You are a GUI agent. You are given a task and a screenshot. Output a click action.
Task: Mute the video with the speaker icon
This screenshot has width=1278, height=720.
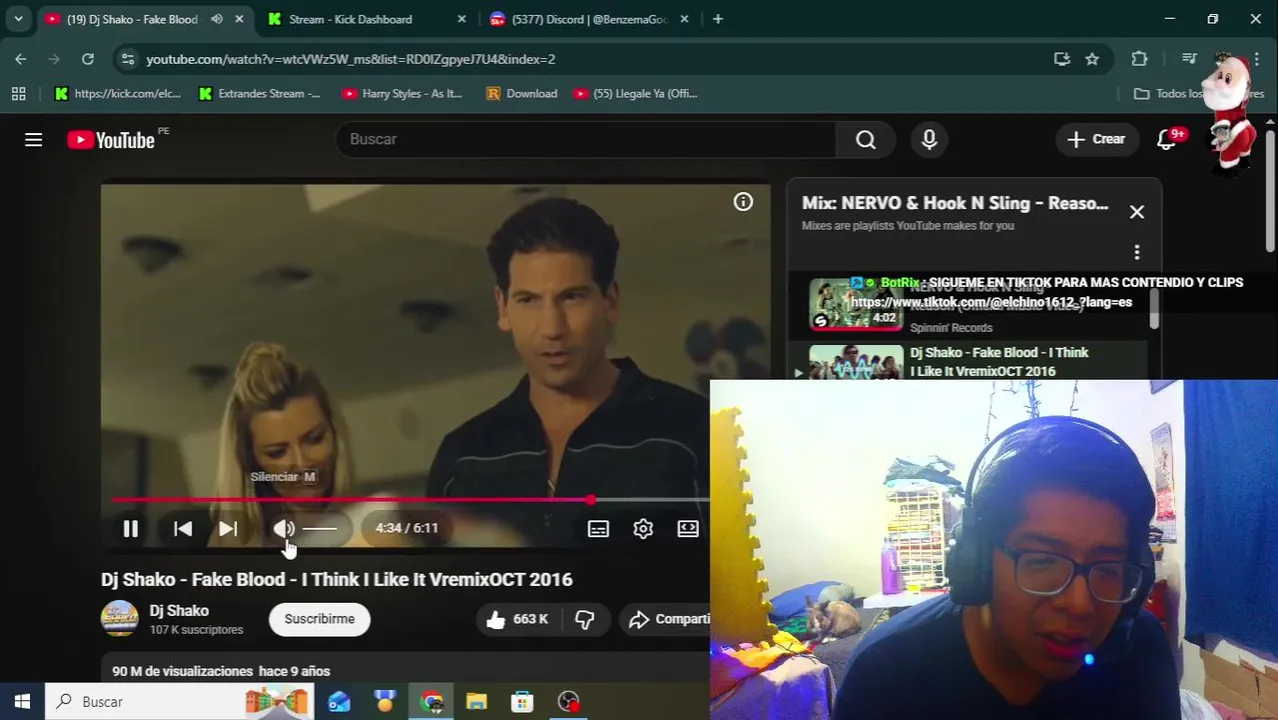tap(284, 529)
